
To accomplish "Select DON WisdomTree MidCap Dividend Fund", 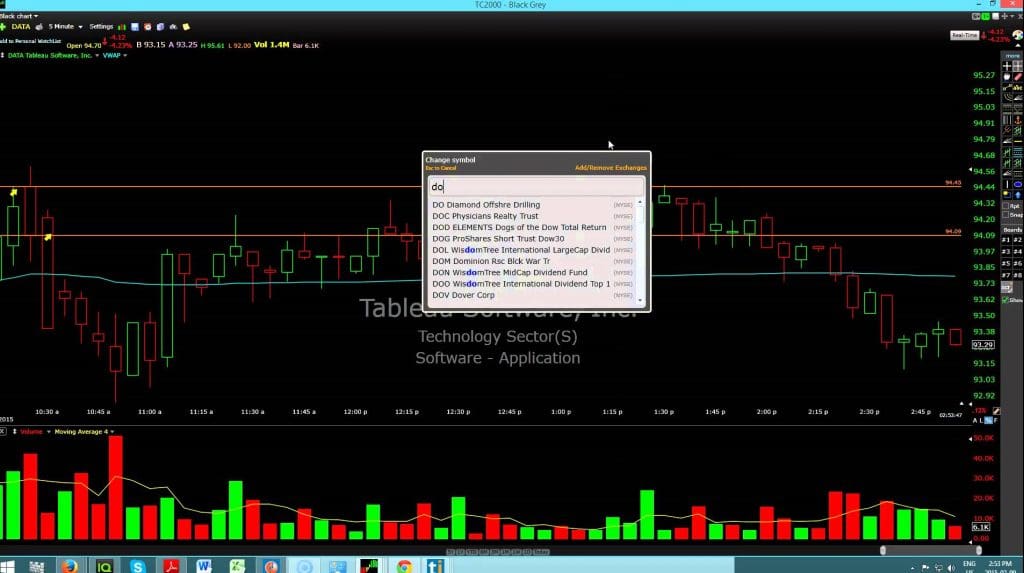I will point(532,272).
